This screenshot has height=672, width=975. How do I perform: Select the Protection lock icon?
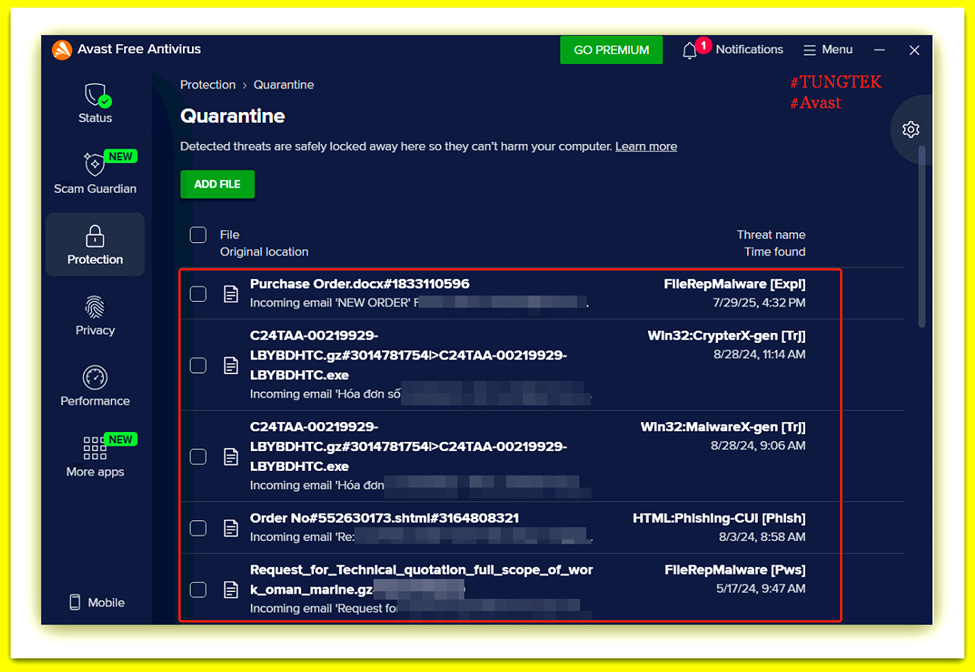pyautogui.click(x=95, y=237)
